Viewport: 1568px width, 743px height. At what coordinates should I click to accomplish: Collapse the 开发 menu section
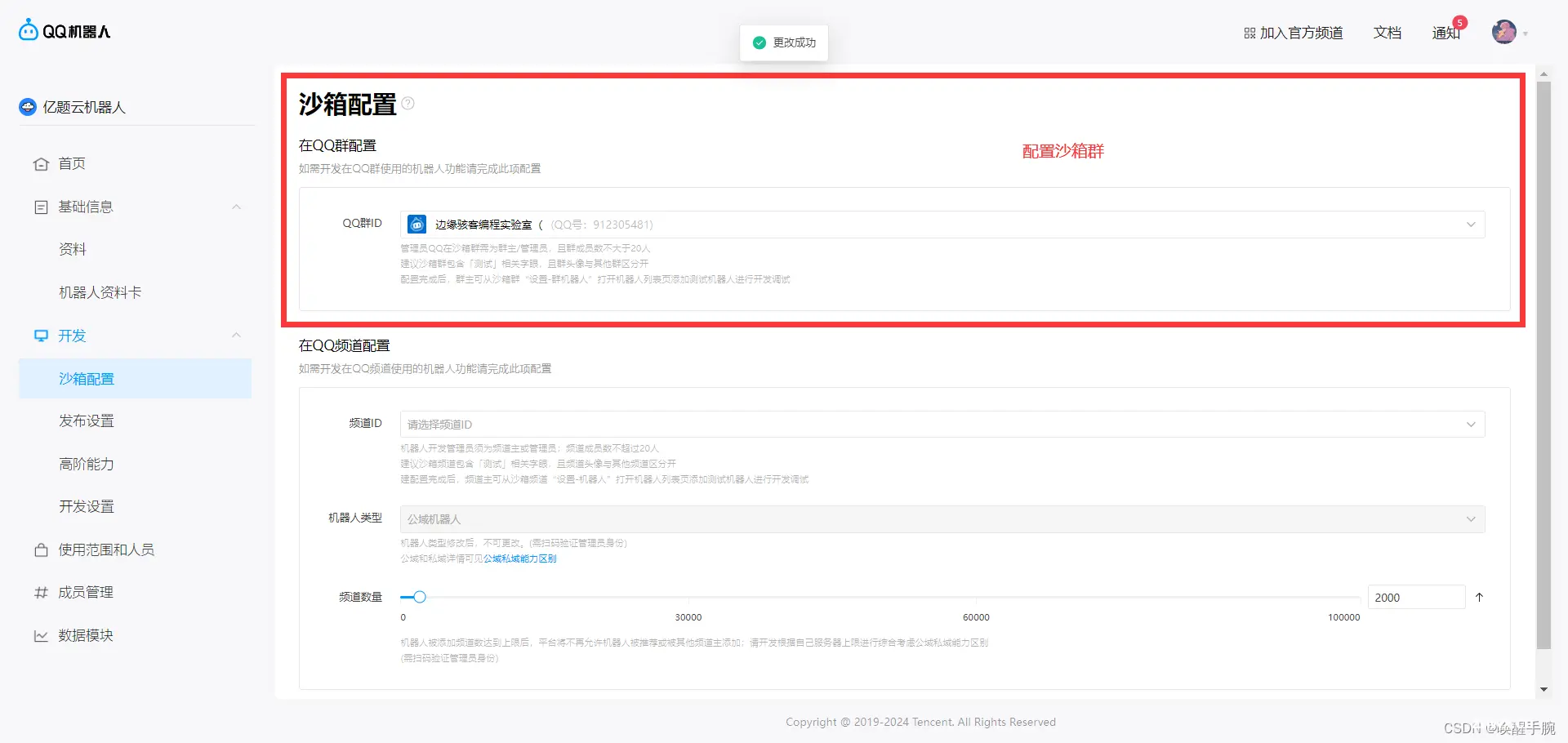coord(237,336)
